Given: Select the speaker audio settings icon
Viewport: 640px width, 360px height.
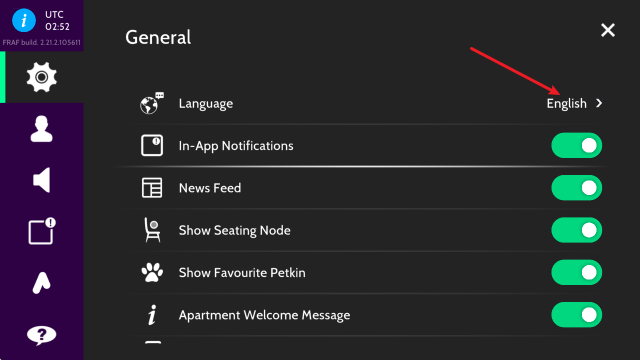Looking at the screenshot, I should [x=42, y=180].
